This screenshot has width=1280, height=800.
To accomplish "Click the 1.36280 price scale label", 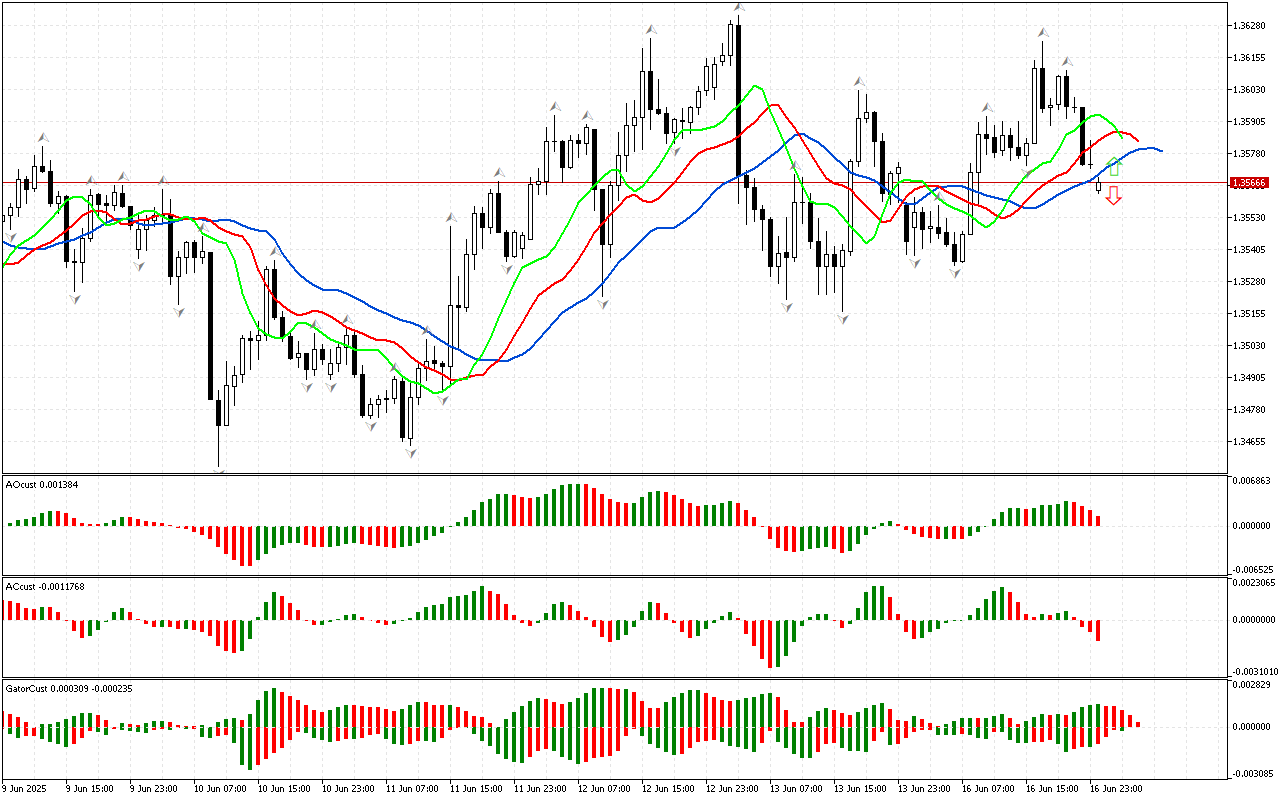I will coord(1250,26).
